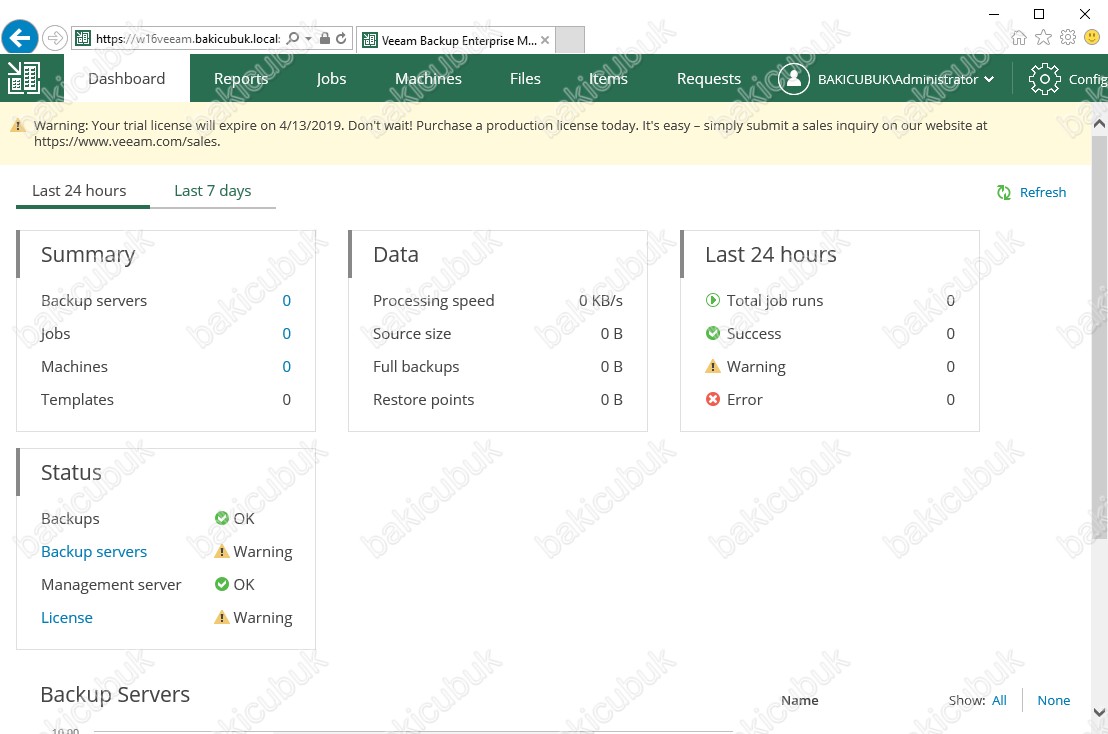Screen dimensions: 1108x734
Task: Open the Dashboard tab
Action: (x=126, y=78)
